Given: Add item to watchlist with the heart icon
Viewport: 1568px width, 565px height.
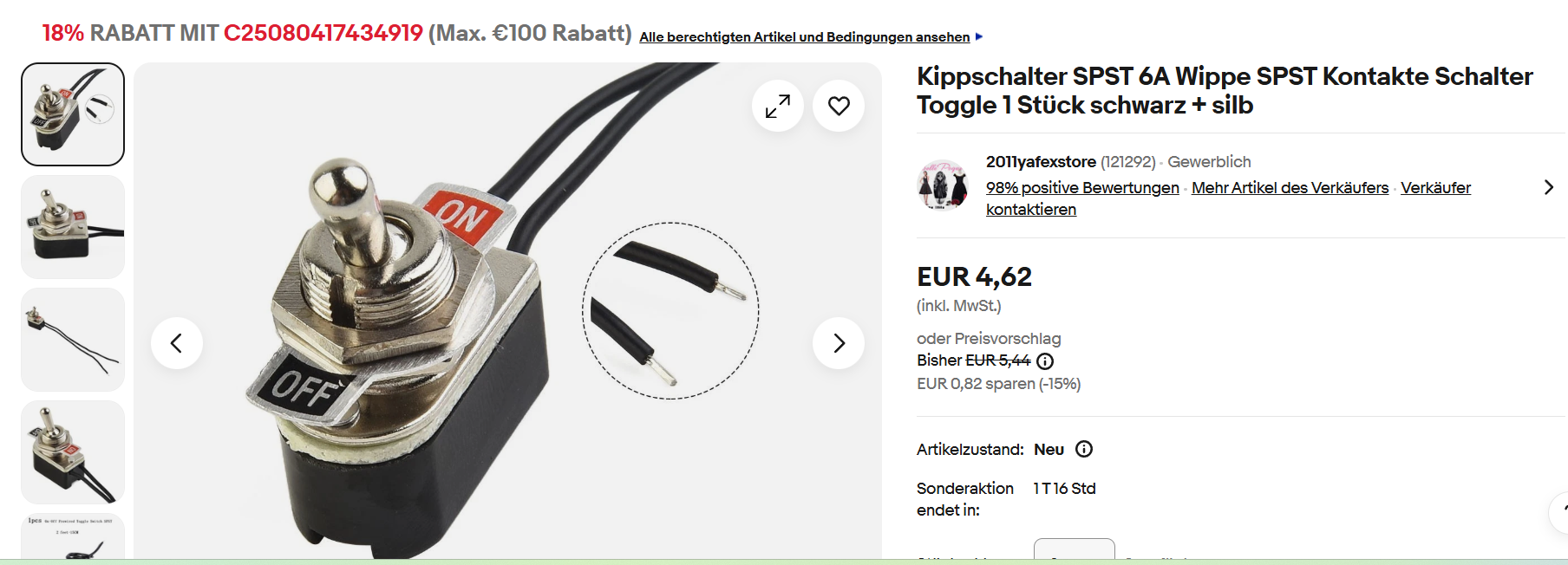Looking at the screenshot, I should pos(839,106).
